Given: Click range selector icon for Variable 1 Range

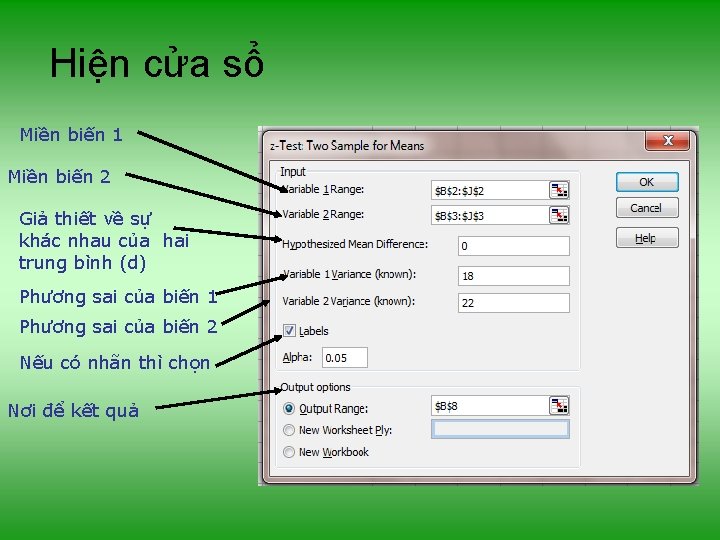Looking at the screenshot, I should (559, 190).
